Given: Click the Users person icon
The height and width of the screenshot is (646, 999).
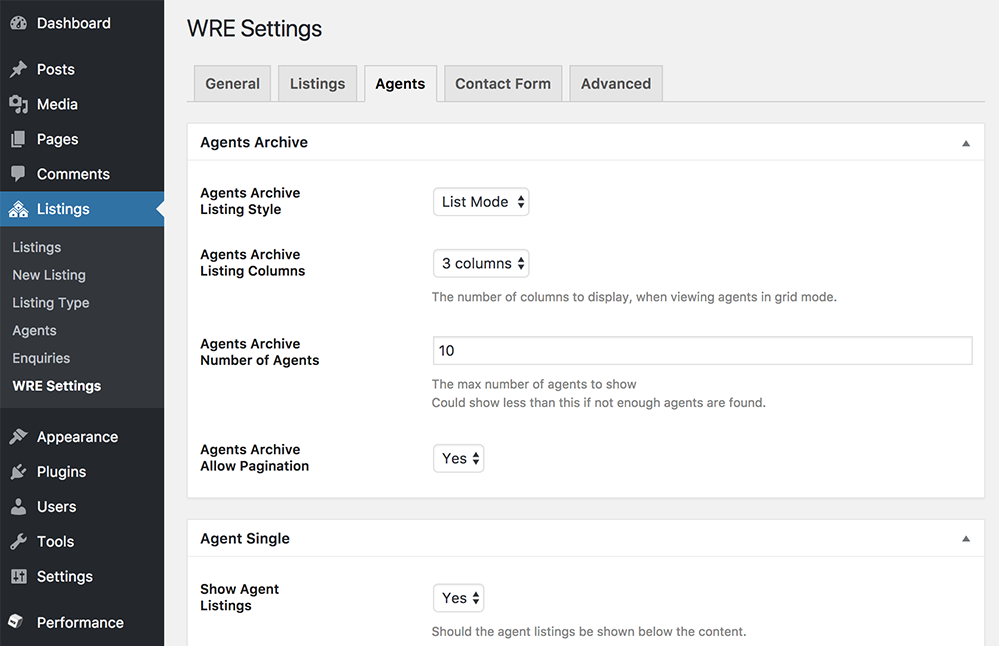Looking at the screenshot, I should [18, 507].
